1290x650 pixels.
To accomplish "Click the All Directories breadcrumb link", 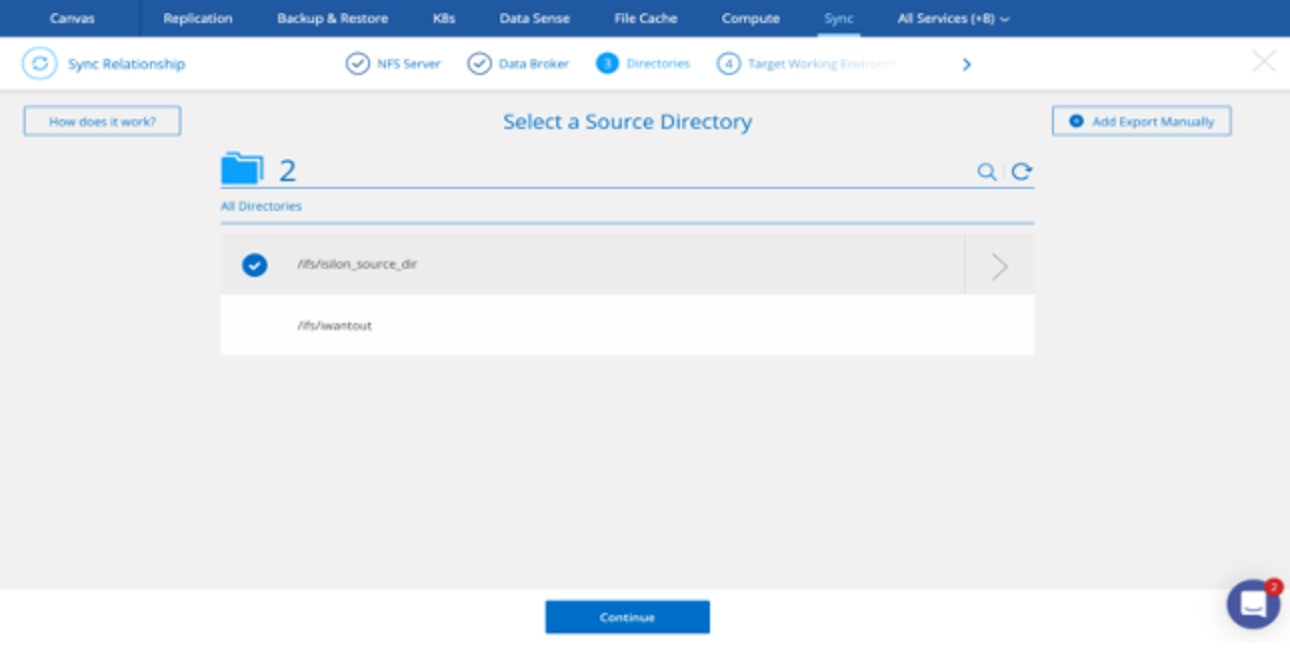I will tap(261, 207).
